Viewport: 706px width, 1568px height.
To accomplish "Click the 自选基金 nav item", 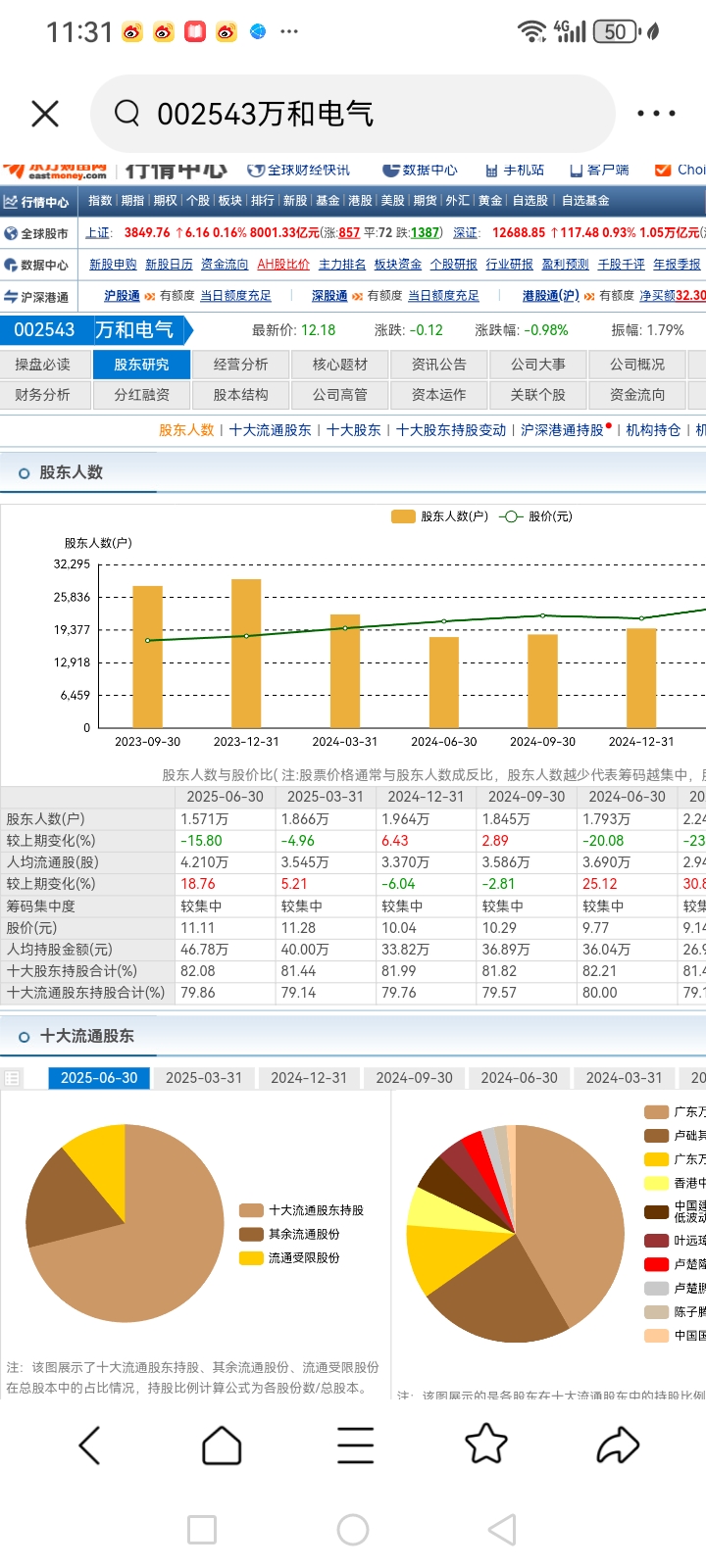I will pos(585,201).
